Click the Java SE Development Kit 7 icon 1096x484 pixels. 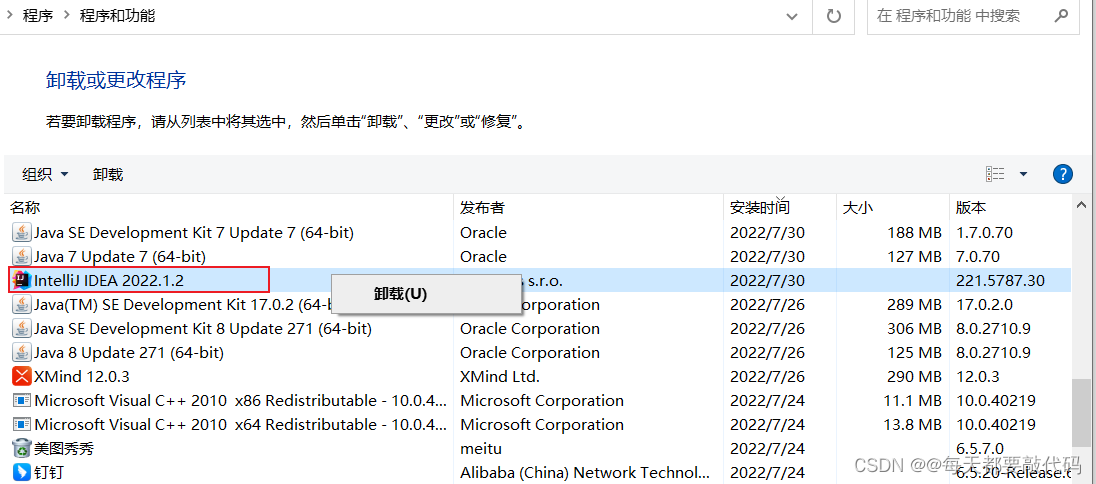(22, 232)
